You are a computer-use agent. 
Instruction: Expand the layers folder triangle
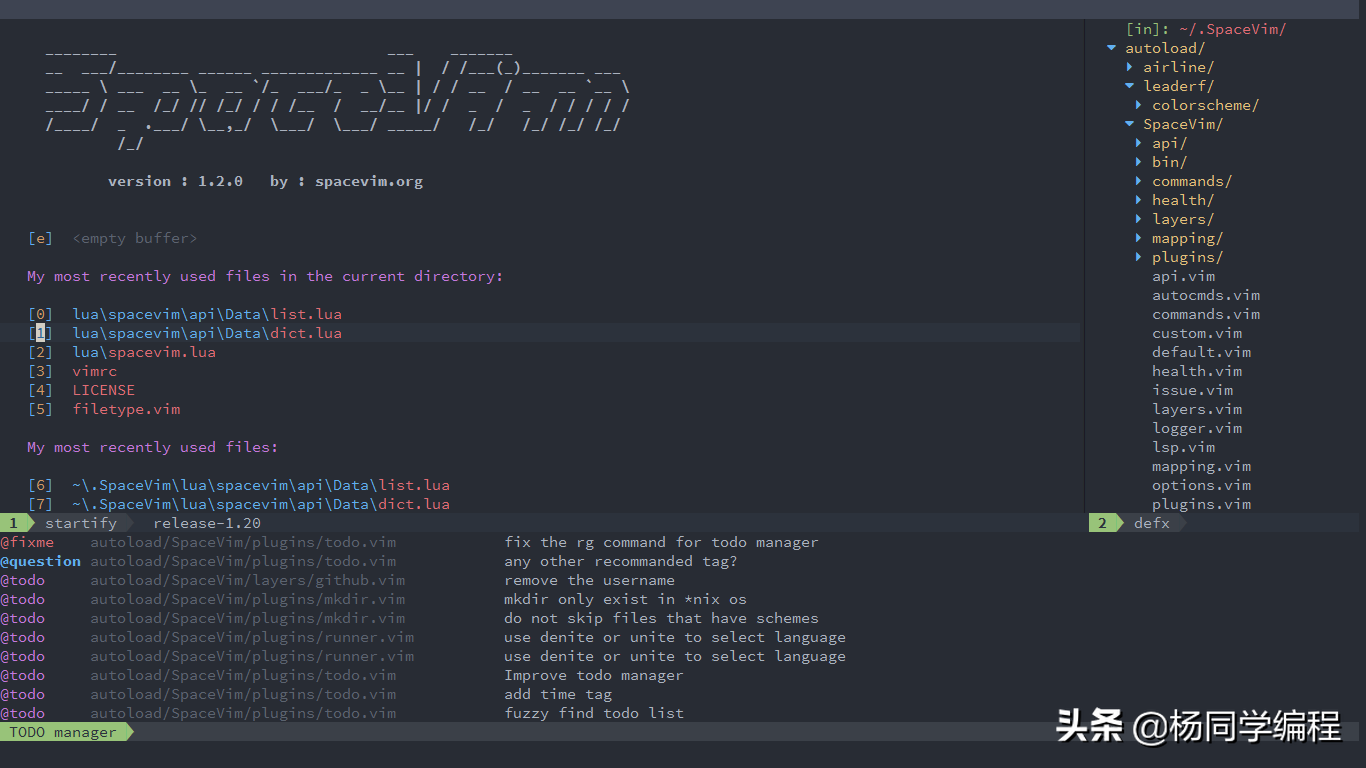coord(1139,219)
